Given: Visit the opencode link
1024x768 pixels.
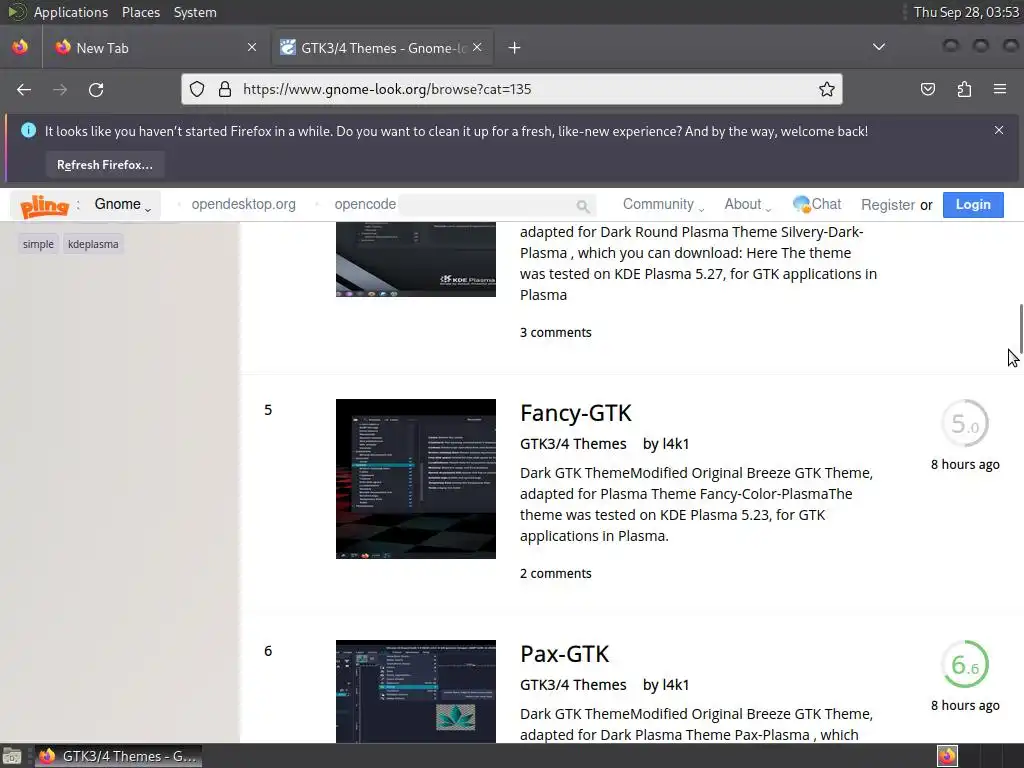Looking at the screenshot, I should click(365, 204).
